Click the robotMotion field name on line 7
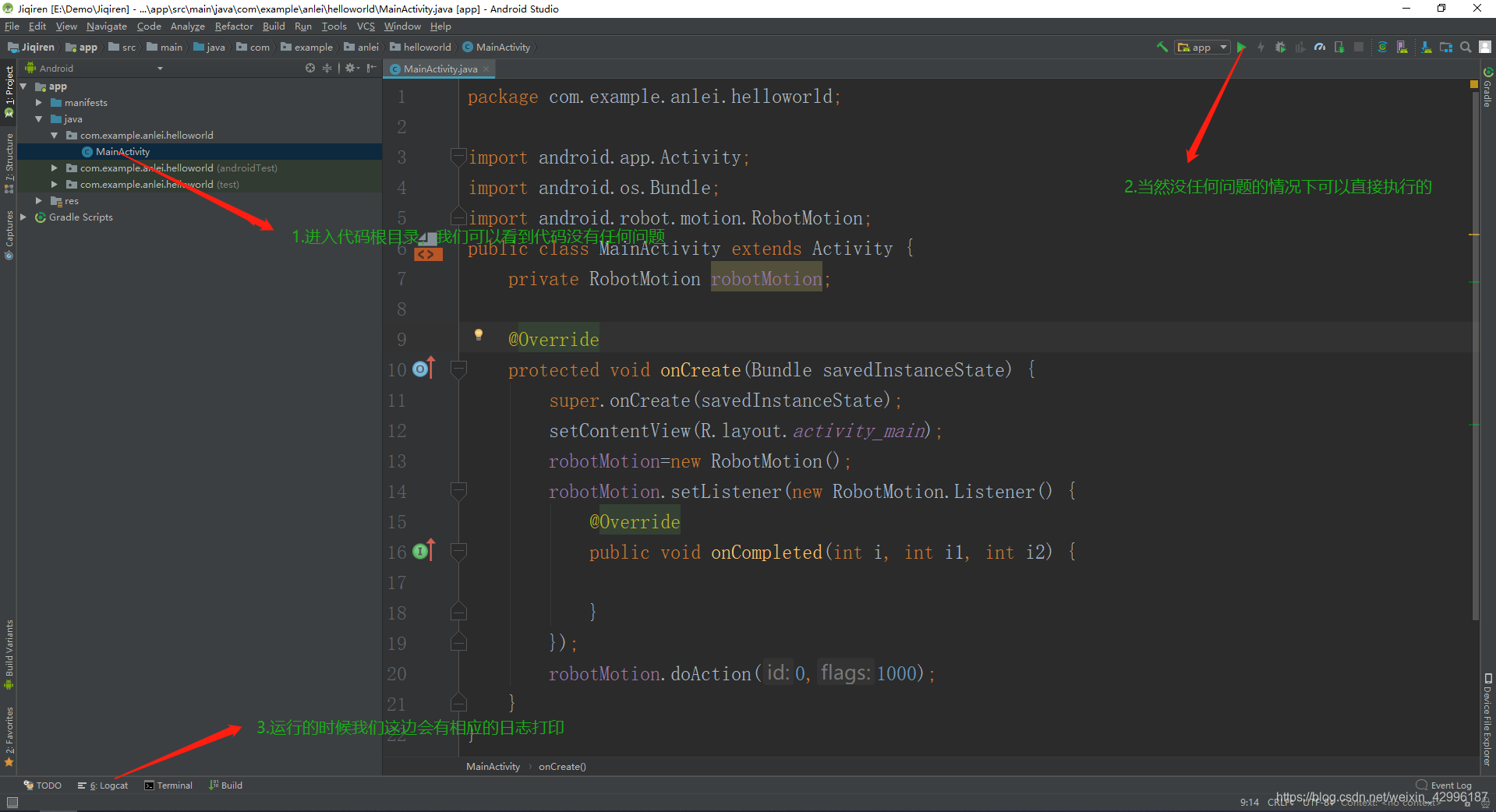This screenshot has width=1496, height=812. 766,279
